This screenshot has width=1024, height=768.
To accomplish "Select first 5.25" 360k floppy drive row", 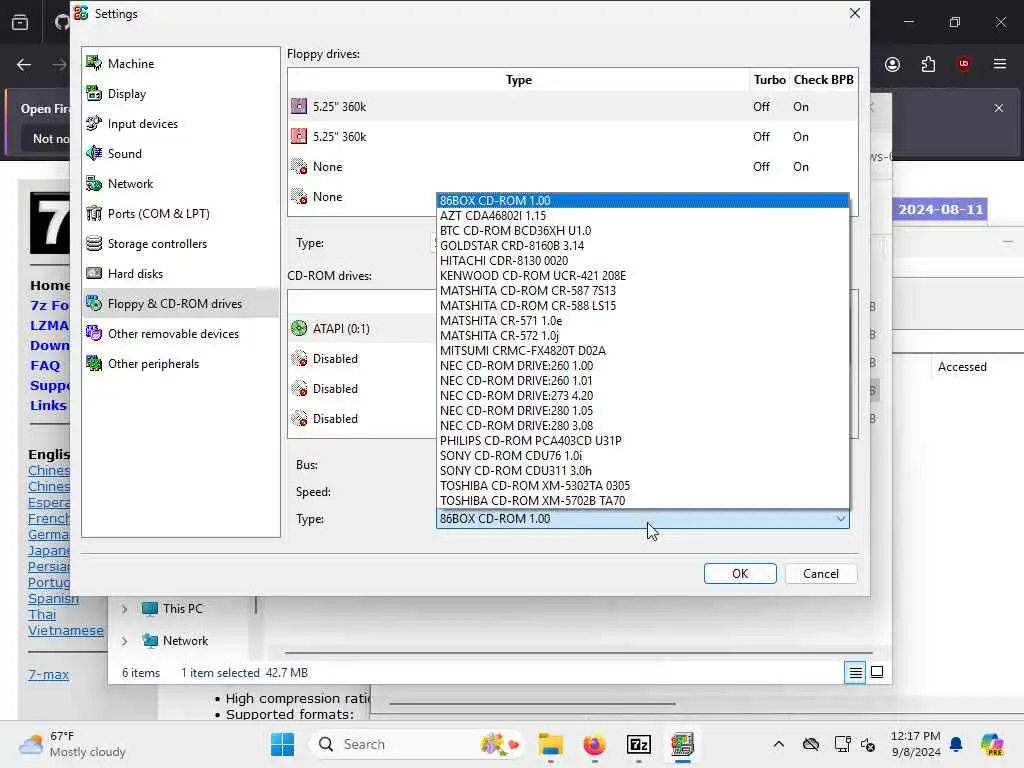I will click(x=573, y=106).
